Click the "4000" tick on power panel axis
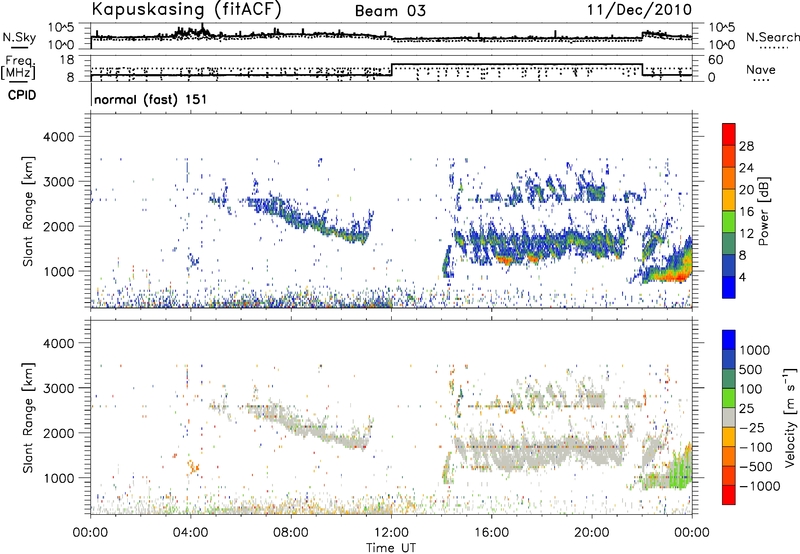The width and height of the screenshot is (800, 554). [59, 137]
